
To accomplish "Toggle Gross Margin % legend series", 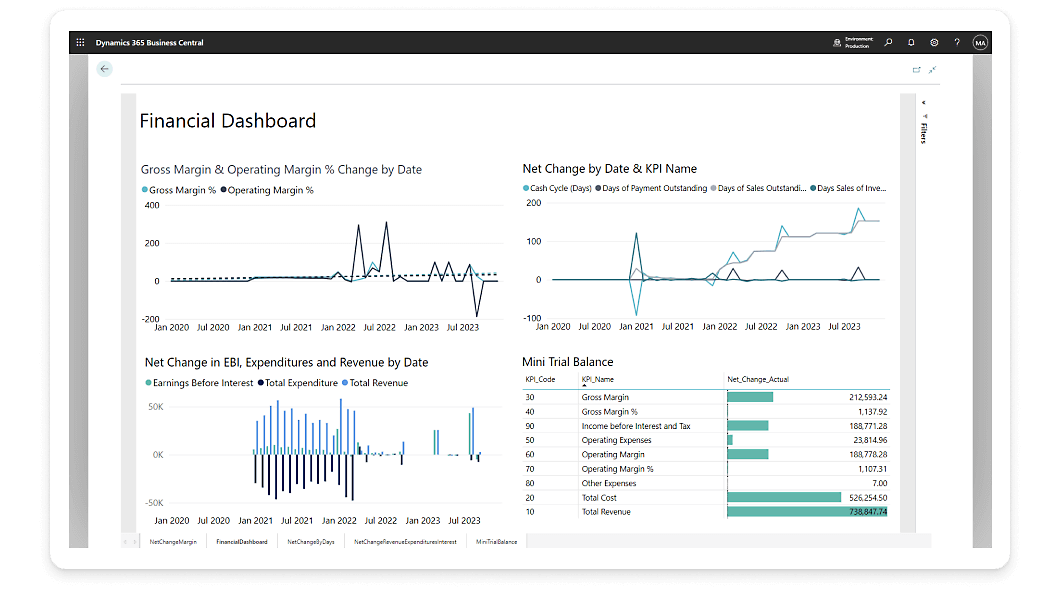I will point(180,190).
